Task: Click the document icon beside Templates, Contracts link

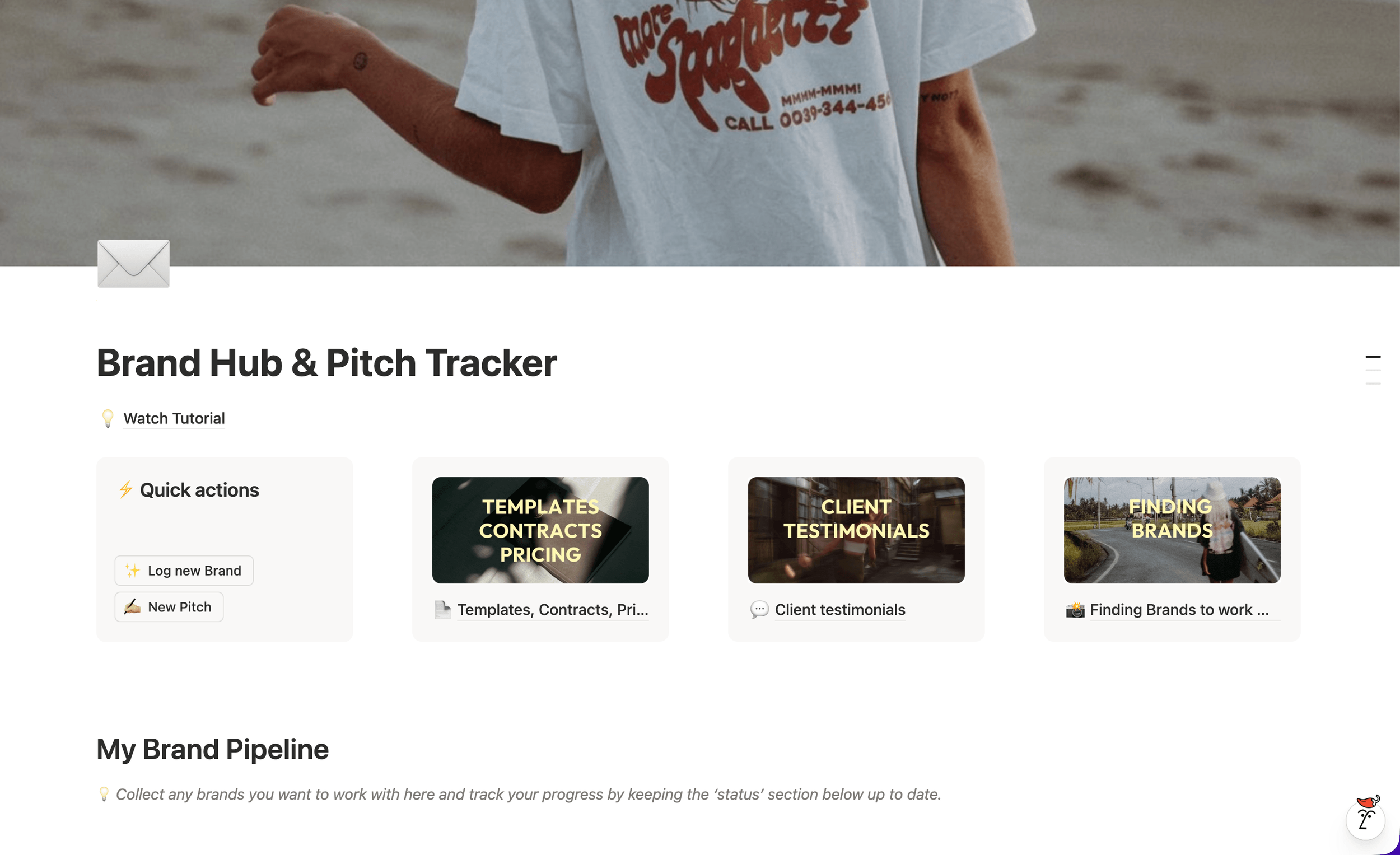Action: pyautogui.click(x=442, y=610)
